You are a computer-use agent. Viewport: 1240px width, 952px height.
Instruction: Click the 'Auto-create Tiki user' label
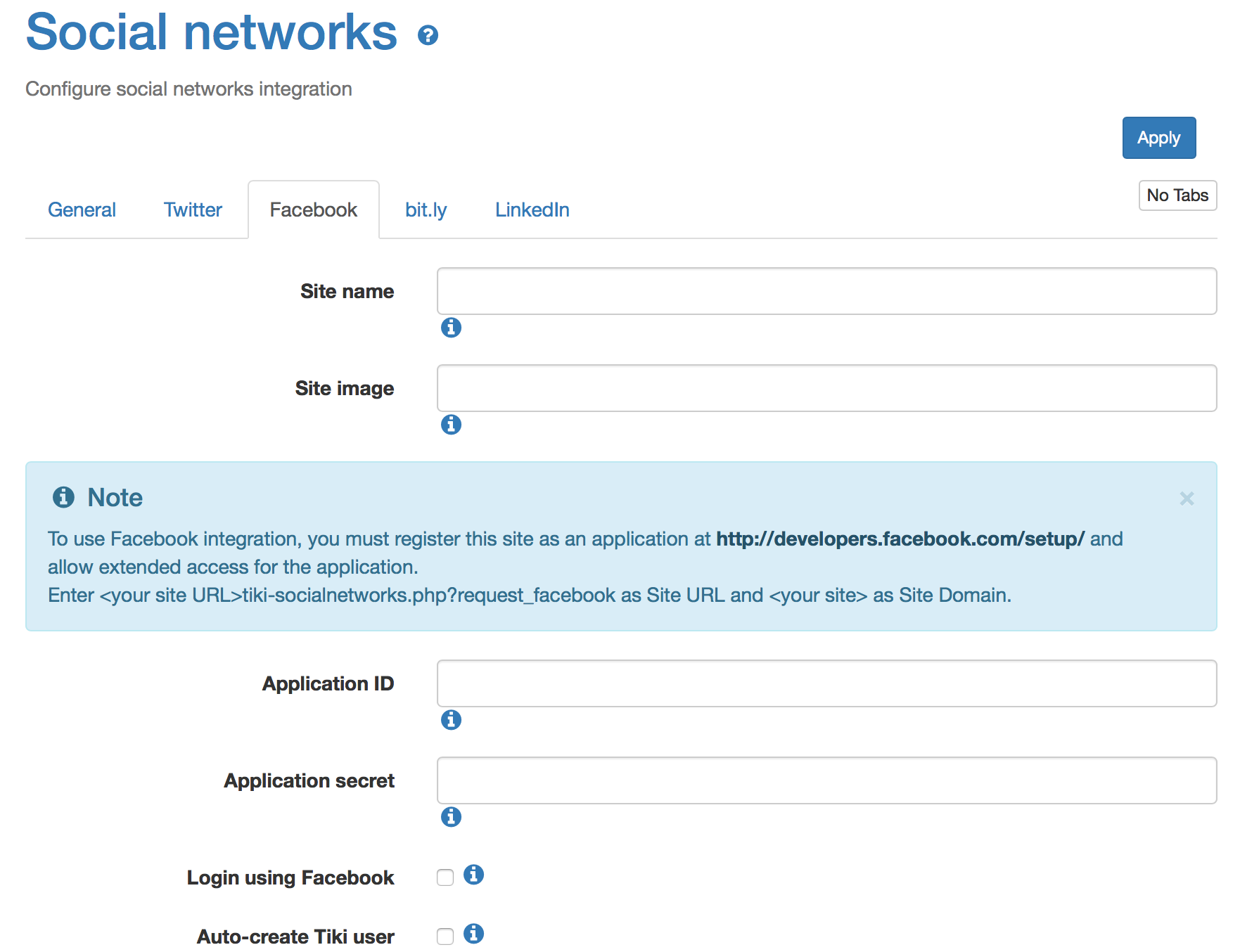click(295, 937)
